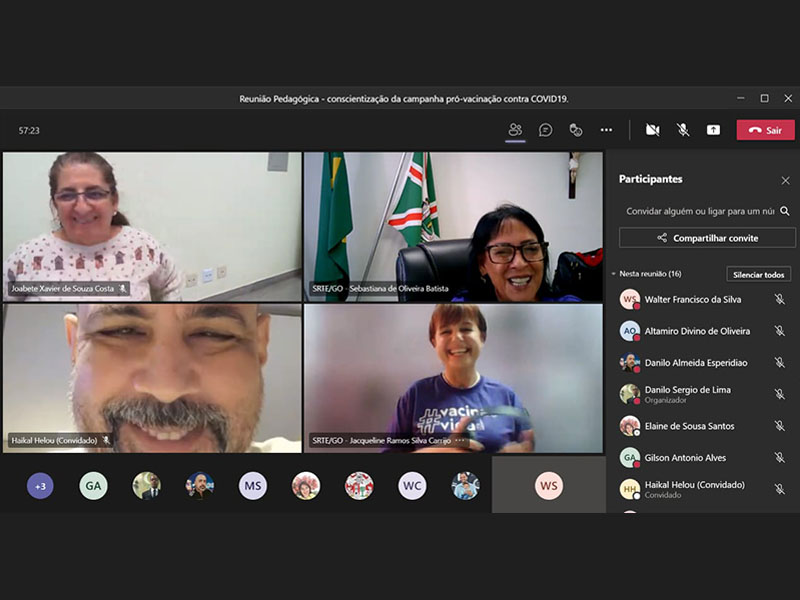
Task: Select Altamiro Divino de Oliveira in participant list
Action: pyautogui.click(x=698, y=331)
